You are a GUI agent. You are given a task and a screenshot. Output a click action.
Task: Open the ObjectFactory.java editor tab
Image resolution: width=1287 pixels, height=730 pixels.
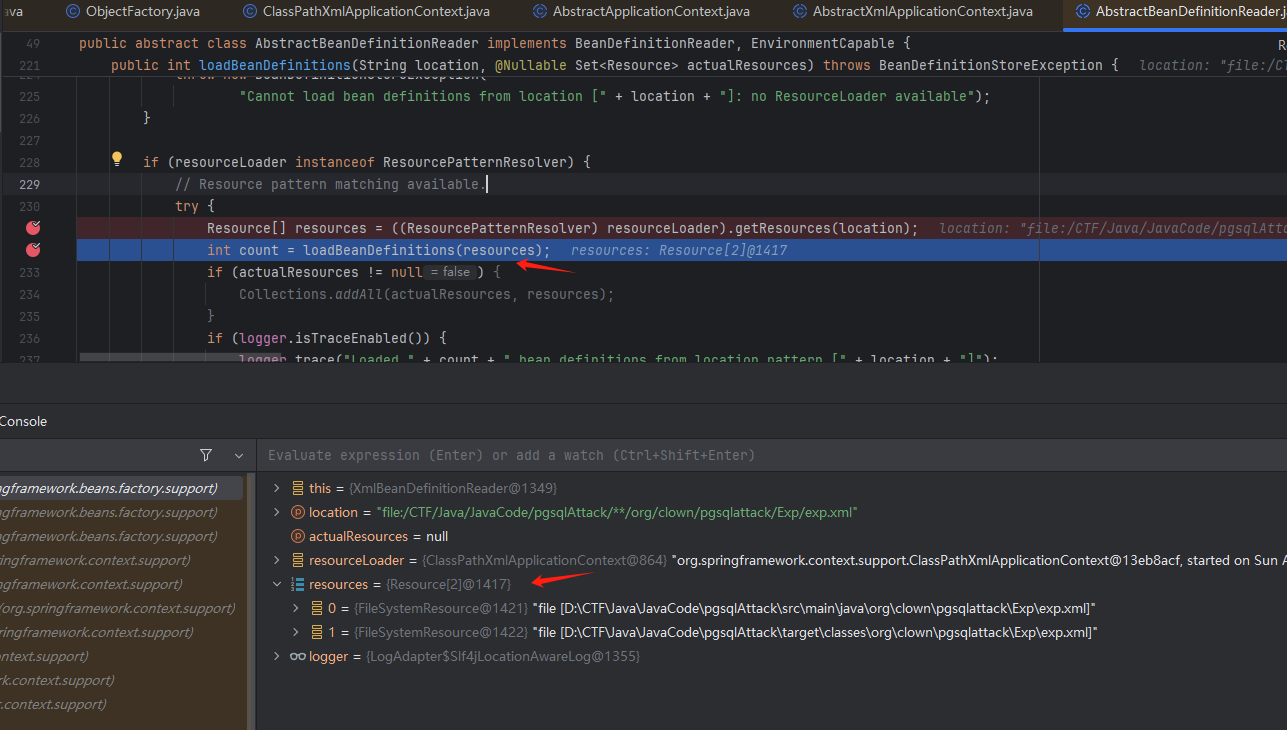click(x=133, y=12)
